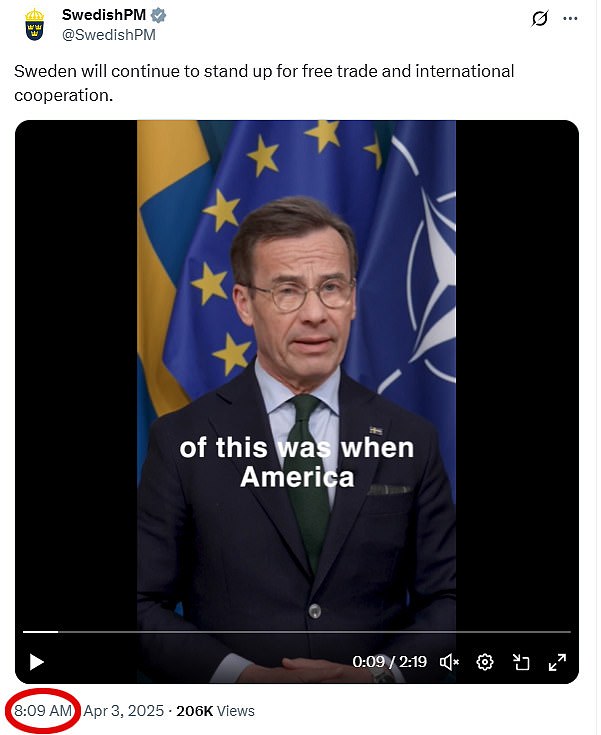Open the SwedishPM display name link

(104, 15)
